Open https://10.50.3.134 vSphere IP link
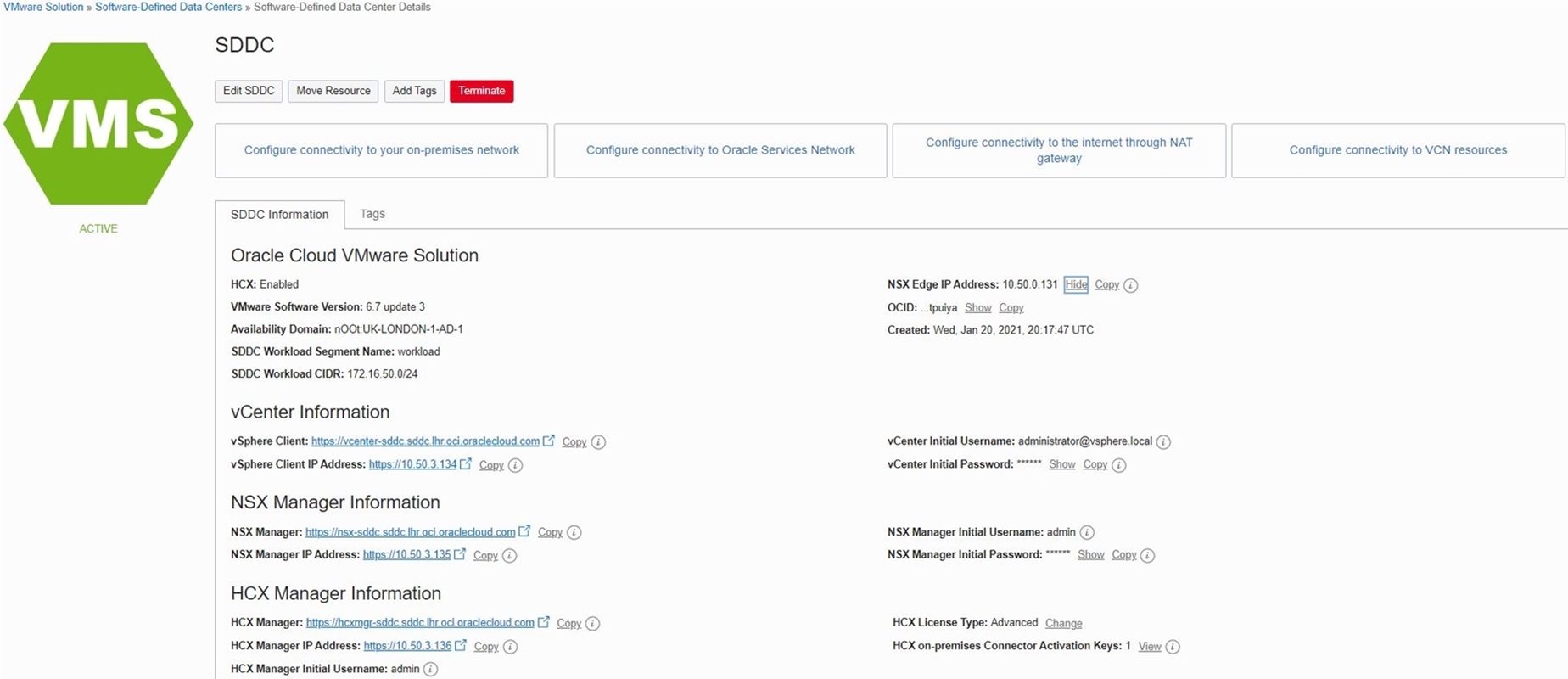The image size is (1568, 679). 412,464
